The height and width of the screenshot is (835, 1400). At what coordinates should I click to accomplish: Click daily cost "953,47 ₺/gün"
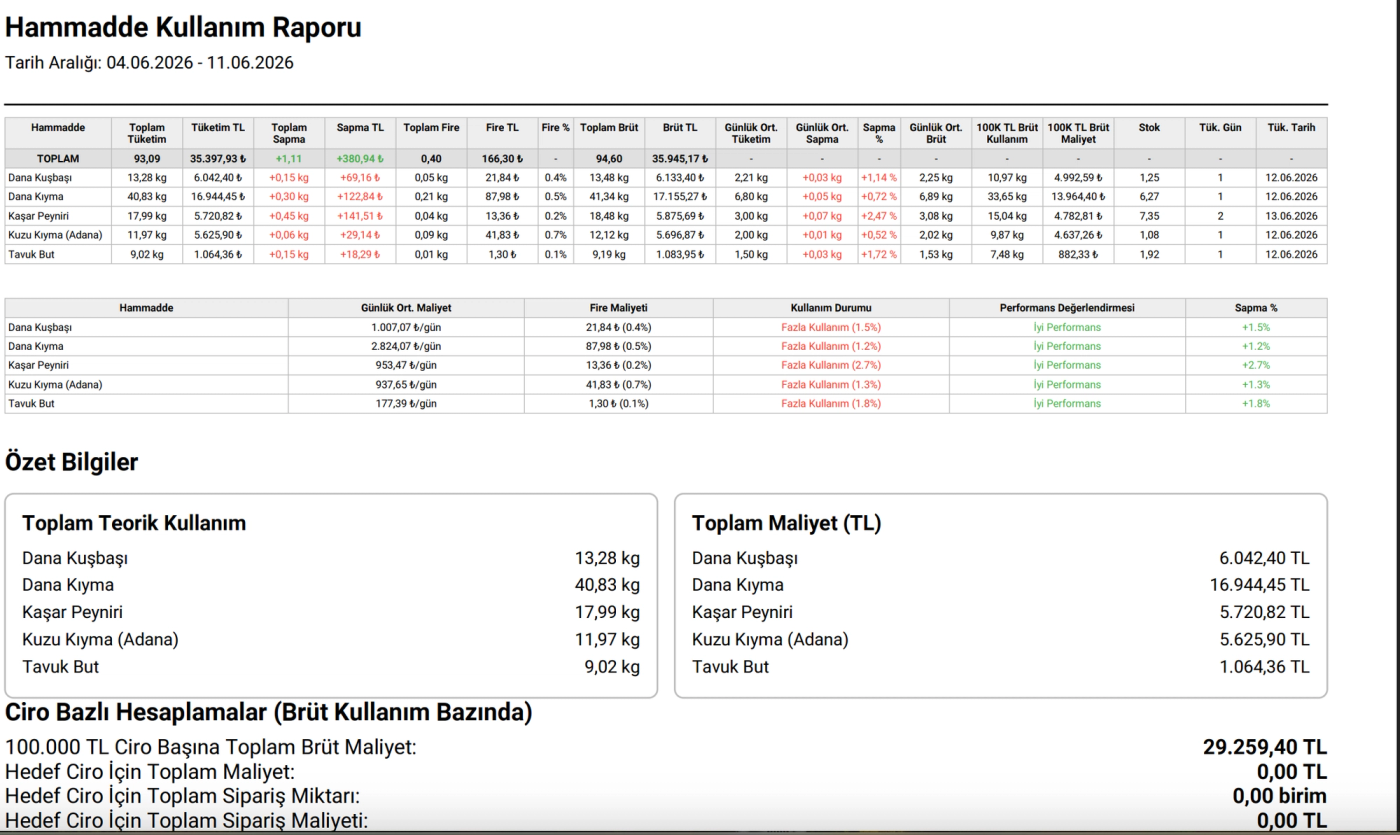pos(406,365)
